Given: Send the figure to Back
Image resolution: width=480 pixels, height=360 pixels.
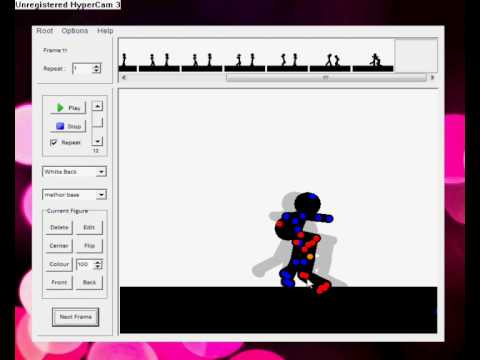Looking at the screenshot, I should click(x=89, y=282).
